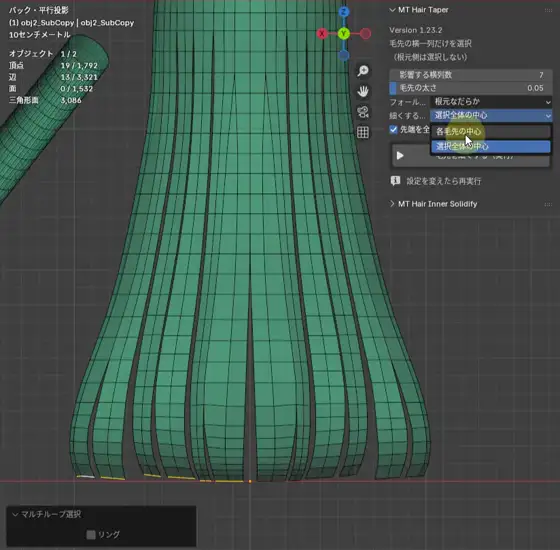Click the '(根元側は選択しない)' text
The width and height of the screenshot is (560, 550).
pos(430,57)
